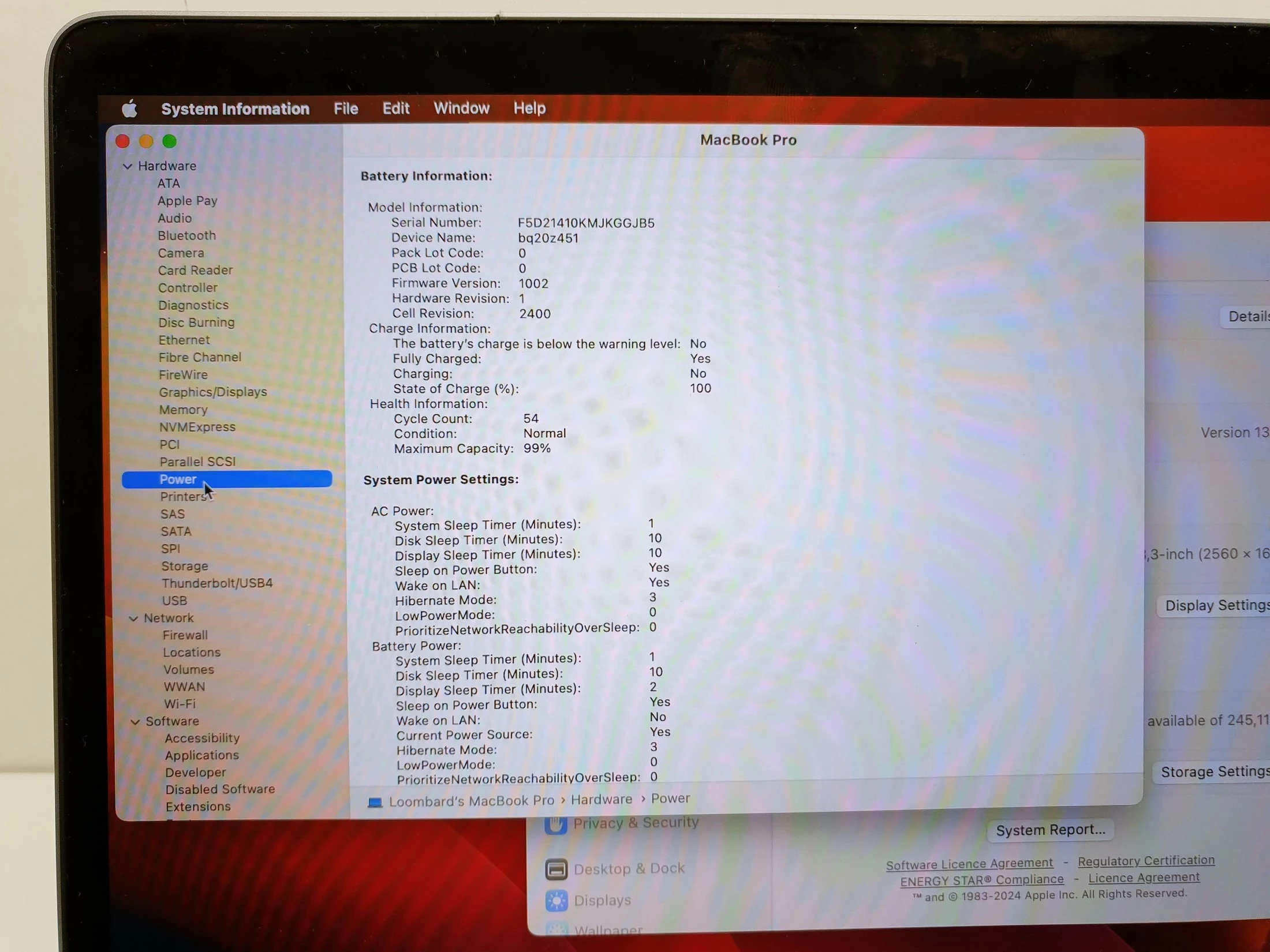1270x952 pixels.
Task: Select Fibre Channel in the sidebar
Action: (x=200, y=357)
